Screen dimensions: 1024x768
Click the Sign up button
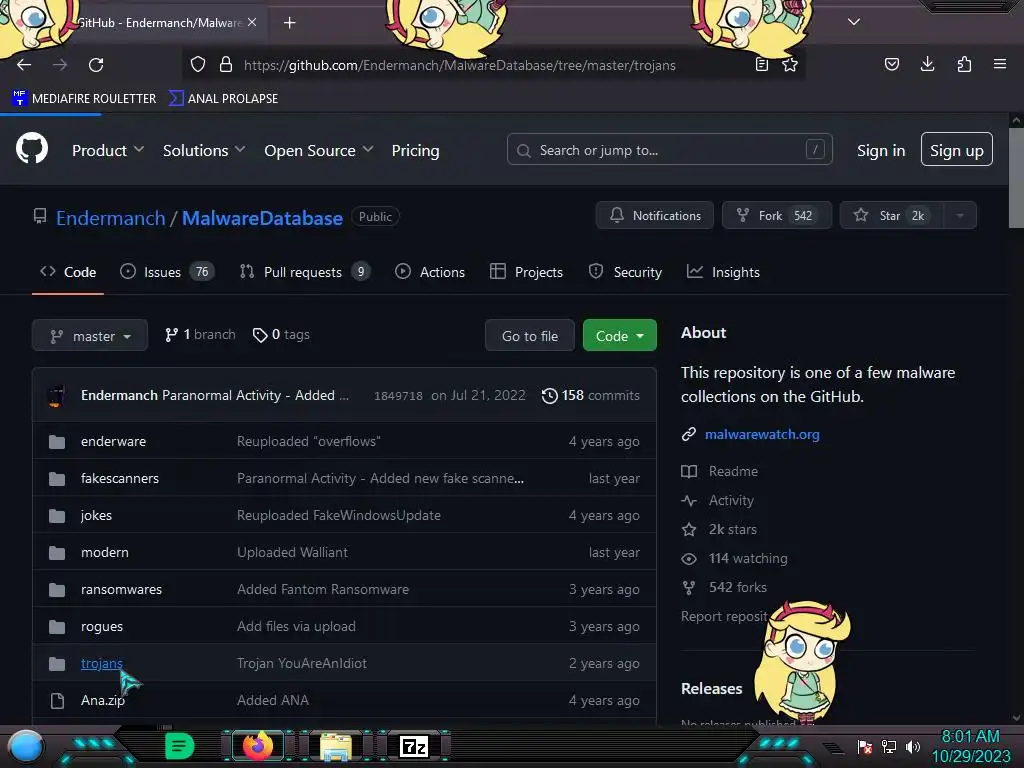point(957,150)
